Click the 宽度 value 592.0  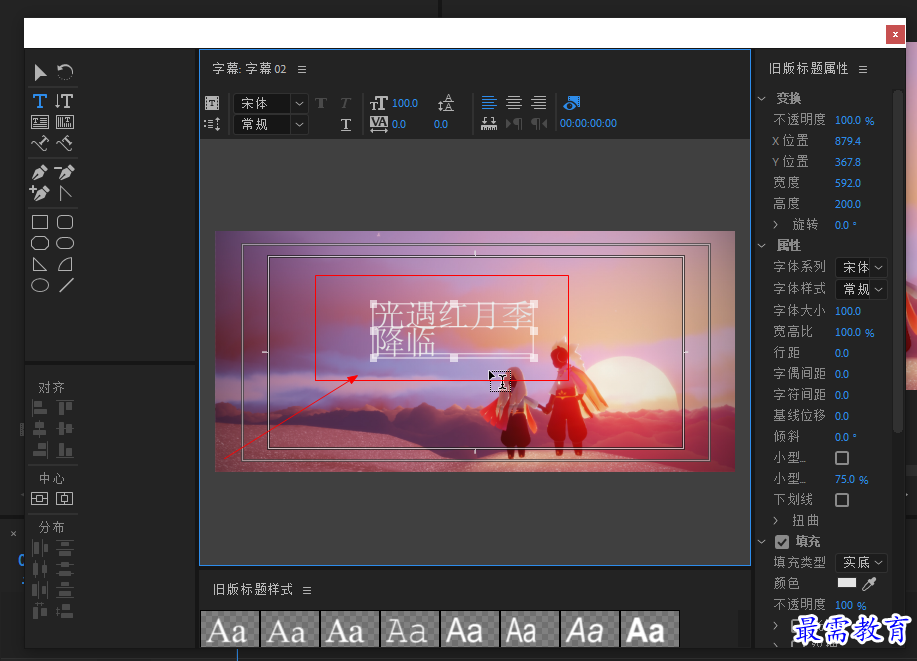(x=847, y=183)
